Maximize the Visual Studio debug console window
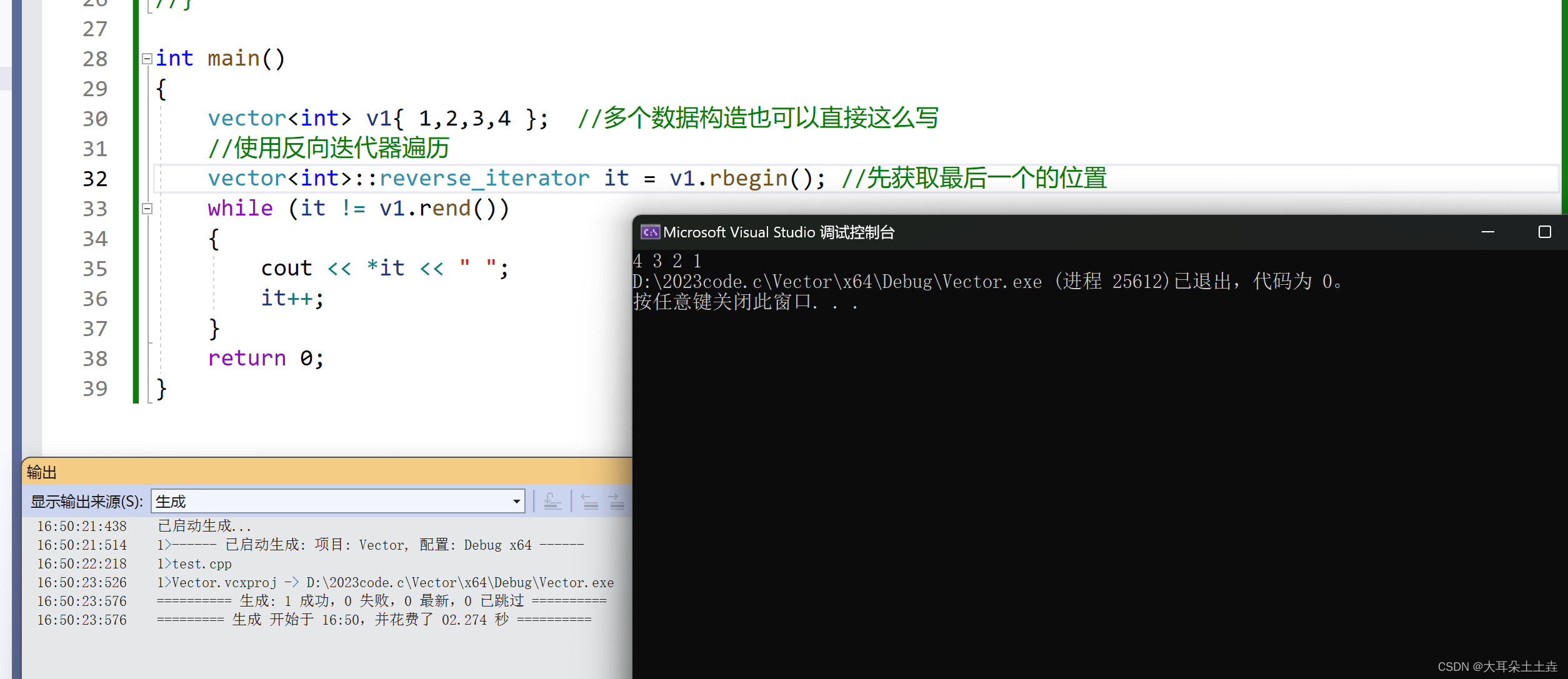The width and height of the screenshot is (1568, 679). click(1544, 232)
